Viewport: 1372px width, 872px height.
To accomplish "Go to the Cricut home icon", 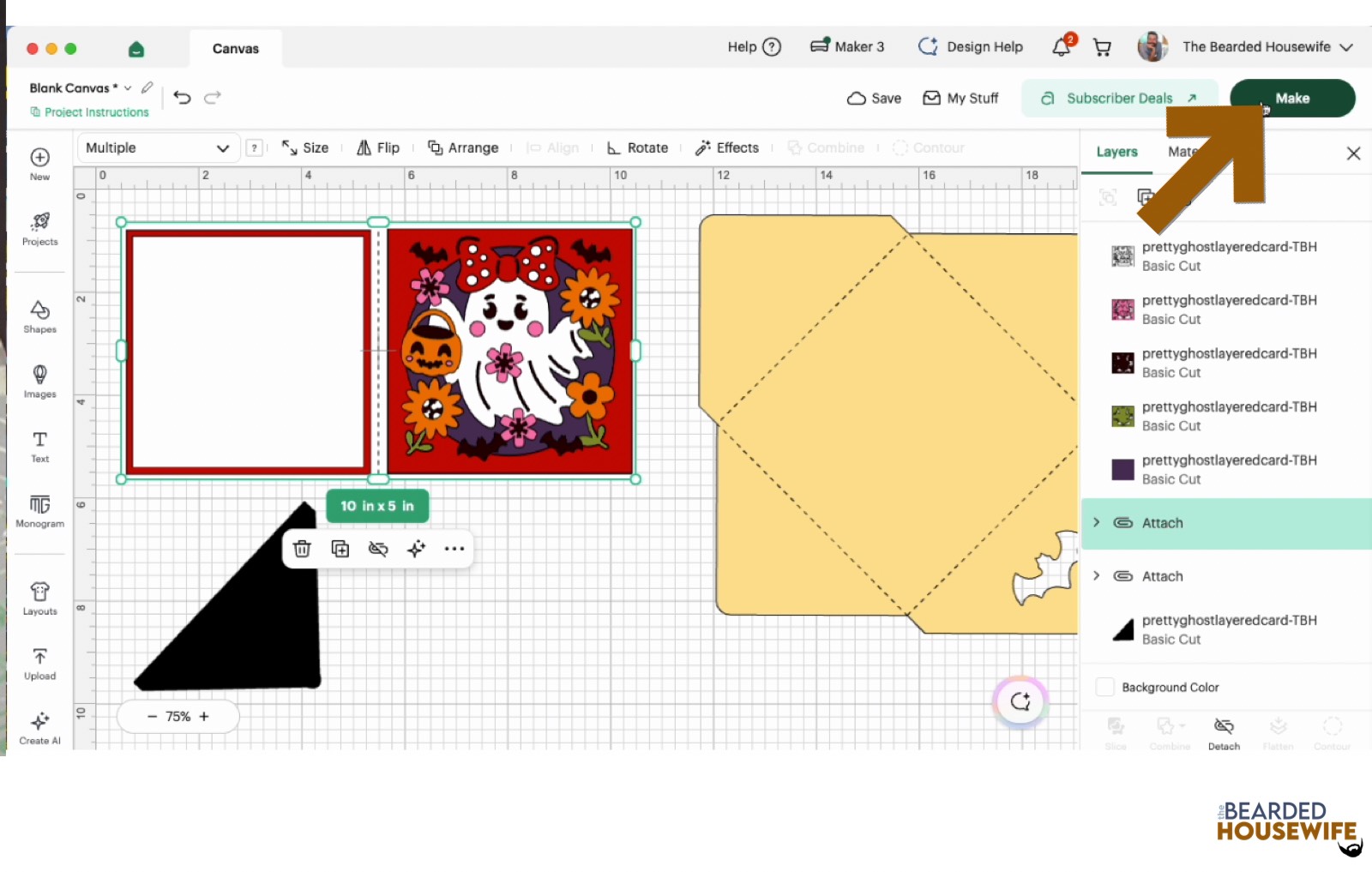I will (x=136, y=49).
